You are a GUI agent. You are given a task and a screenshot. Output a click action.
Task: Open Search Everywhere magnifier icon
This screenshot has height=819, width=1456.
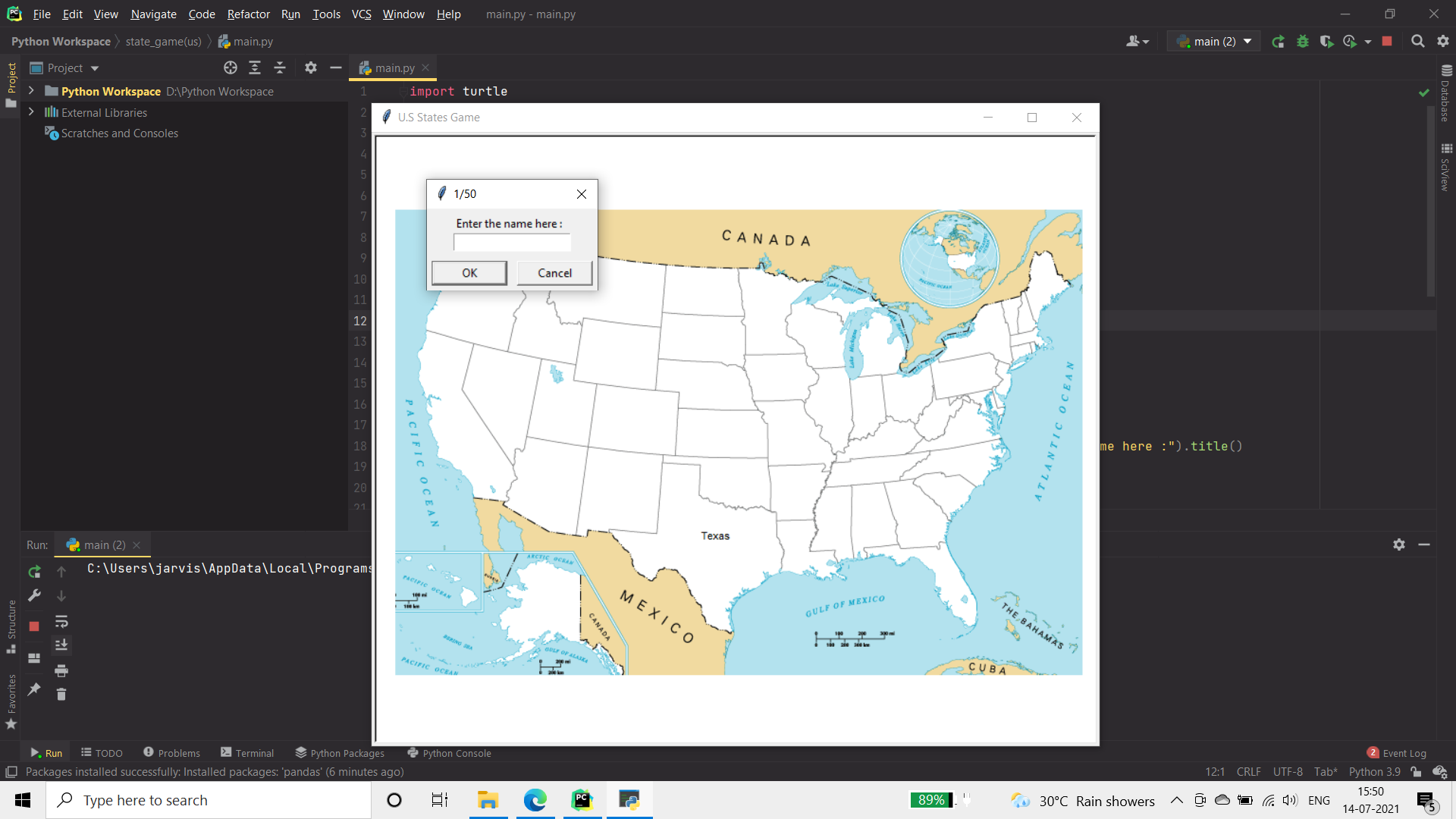coord(1417,42)
